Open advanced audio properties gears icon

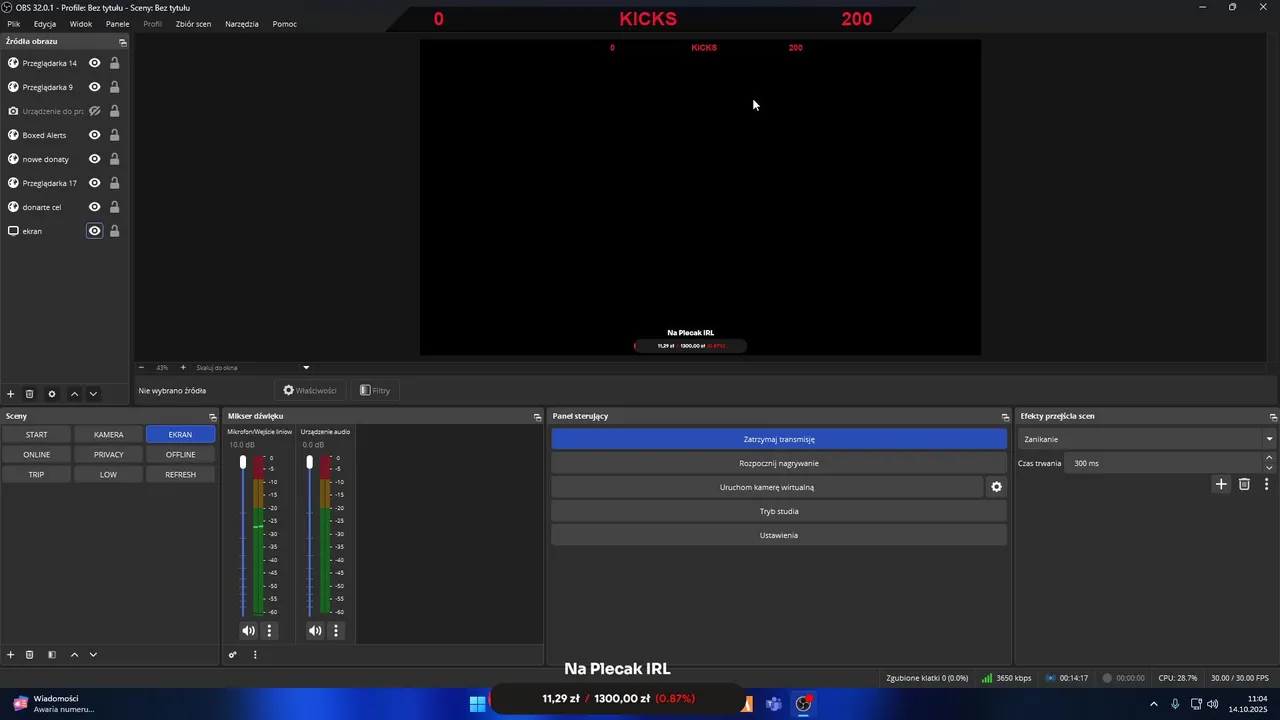[x=233, y=655]
